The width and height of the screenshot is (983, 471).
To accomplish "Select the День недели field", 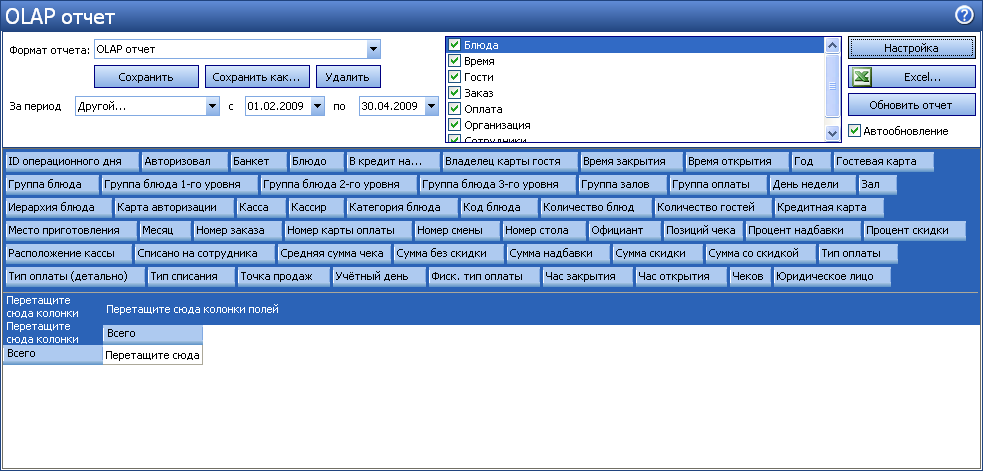I will 813,184.
